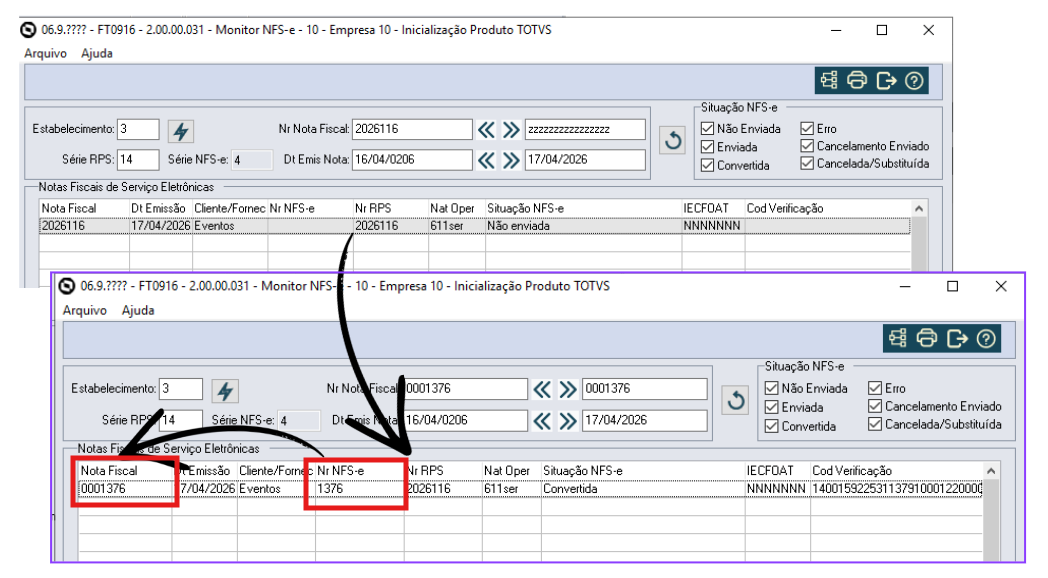Click left double-arrow beside Nr Nota Fiscal, back window

click(487, 130)
